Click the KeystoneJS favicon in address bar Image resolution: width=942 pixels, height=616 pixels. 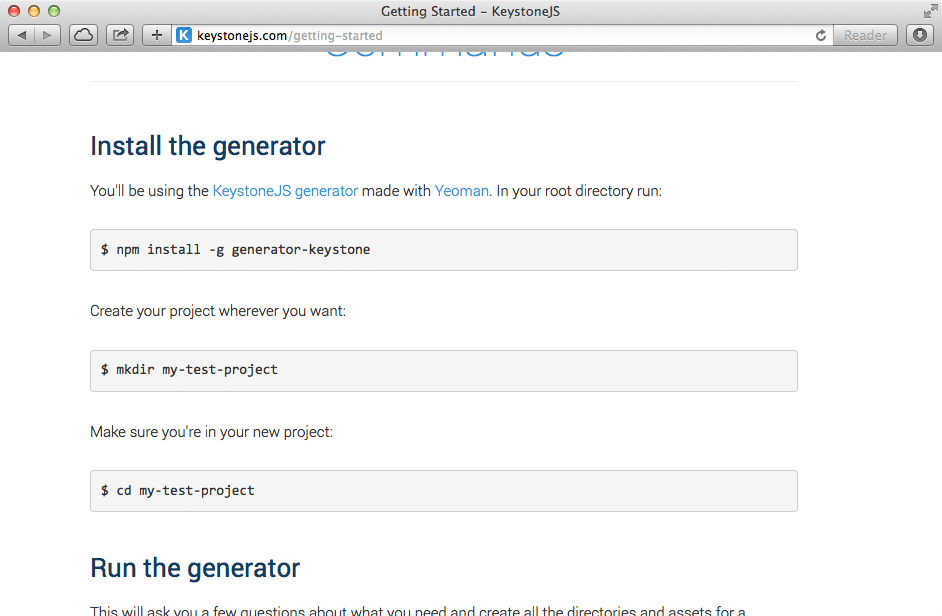[x=184, y=35]
